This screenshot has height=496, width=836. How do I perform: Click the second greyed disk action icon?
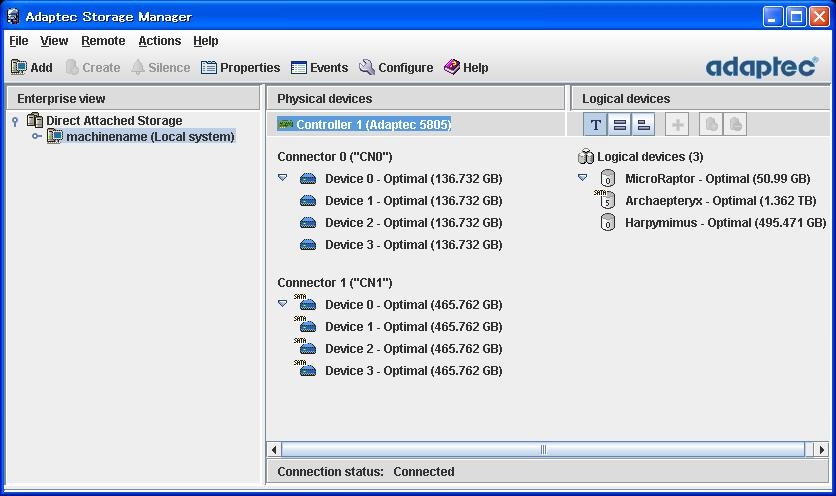[735, 125]
